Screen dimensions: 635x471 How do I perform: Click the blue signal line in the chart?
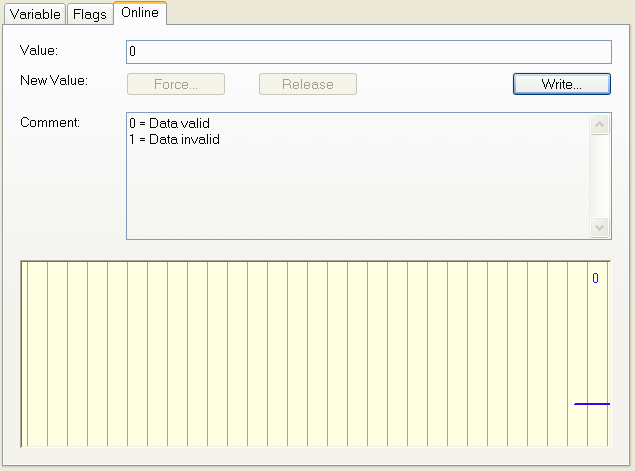pos(592,404)
